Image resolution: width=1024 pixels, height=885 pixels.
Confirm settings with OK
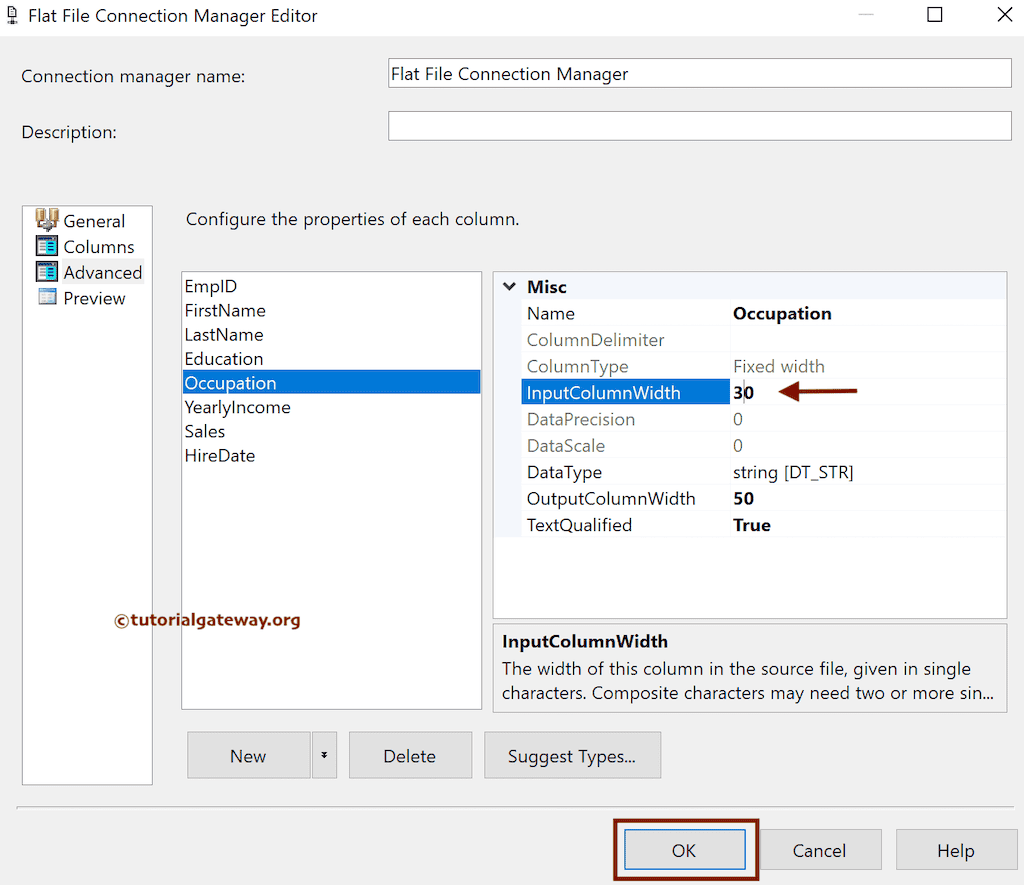point(685,849)
